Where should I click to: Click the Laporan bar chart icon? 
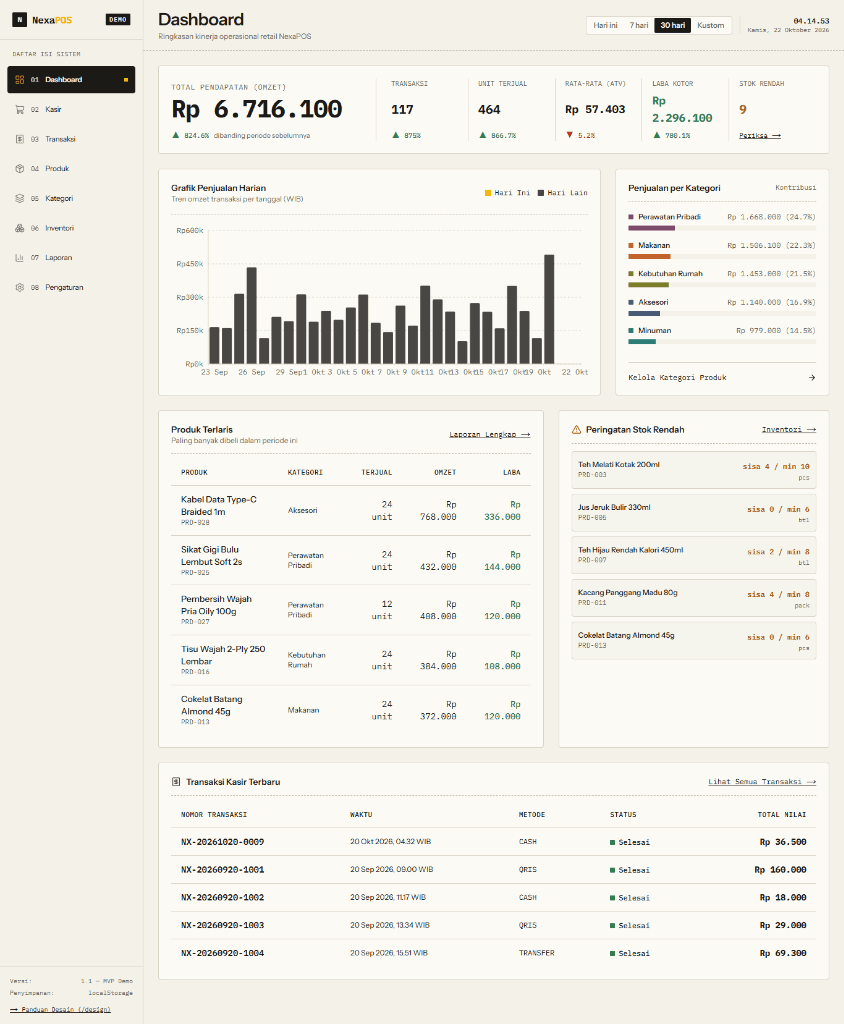click(20, 257)
